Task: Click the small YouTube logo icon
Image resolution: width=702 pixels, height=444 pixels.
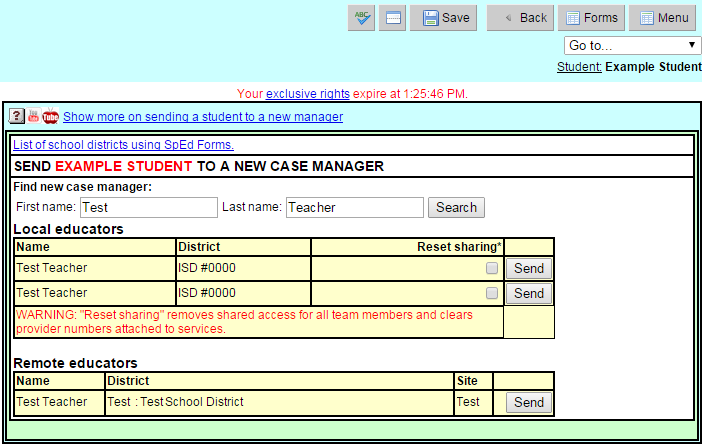Action: click(33, 116)
